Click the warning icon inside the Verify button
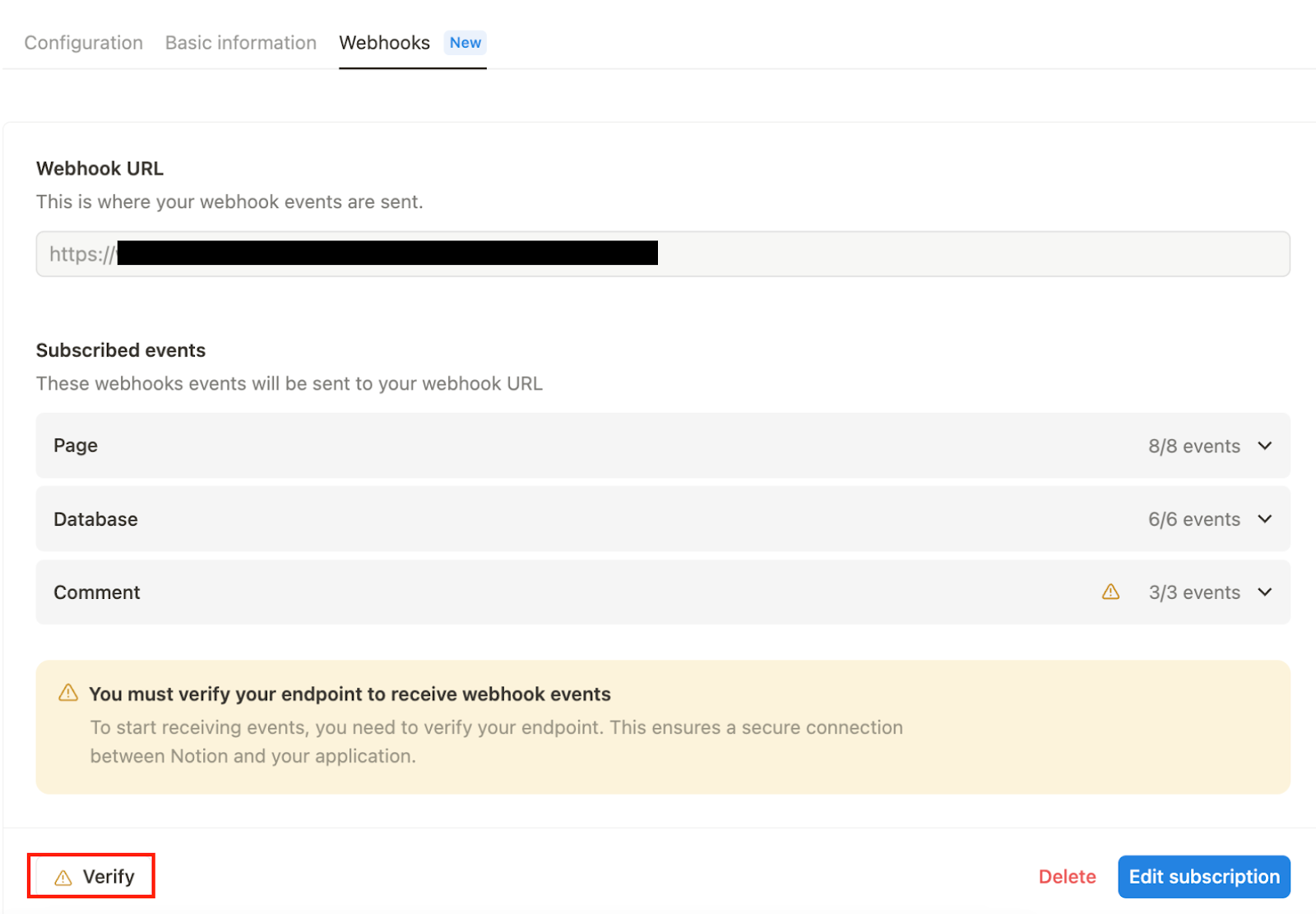 click(x=63, y=878)
